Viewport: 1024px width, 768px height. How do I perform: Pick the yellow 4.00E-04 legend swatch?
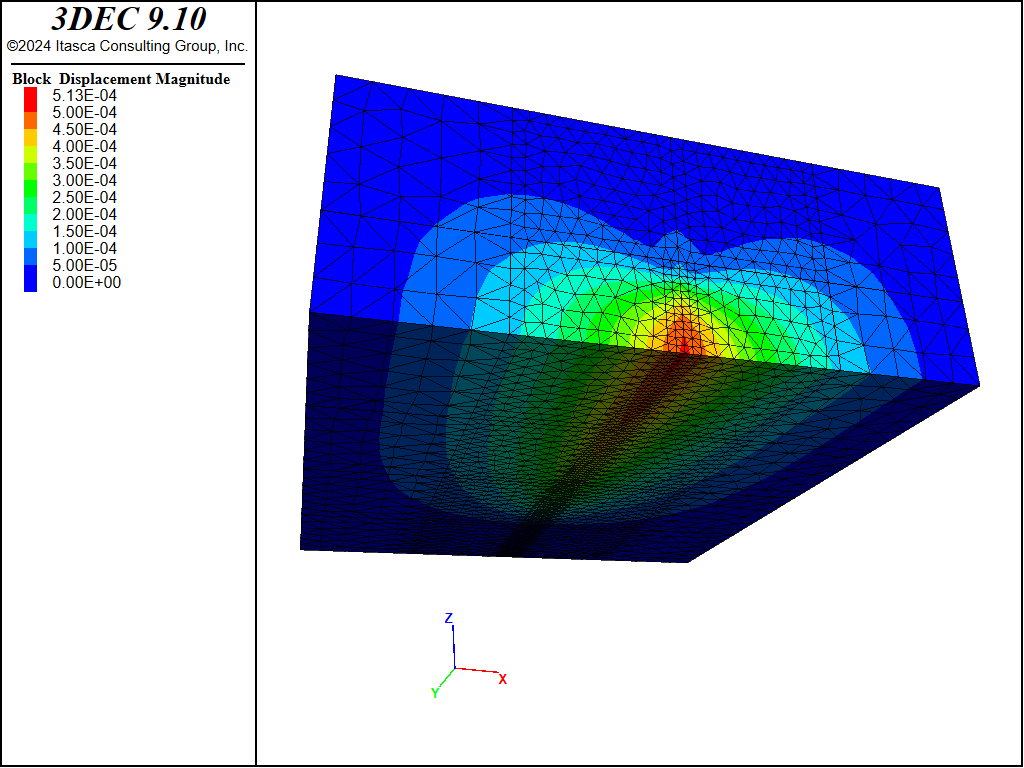coord(31,146)
